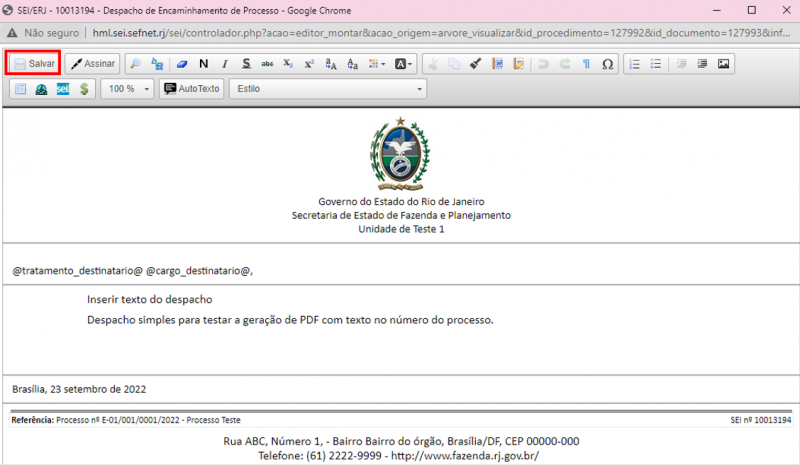Apply strikethrough to text
Screen dimensions: 800x465
tap(267, 63)
